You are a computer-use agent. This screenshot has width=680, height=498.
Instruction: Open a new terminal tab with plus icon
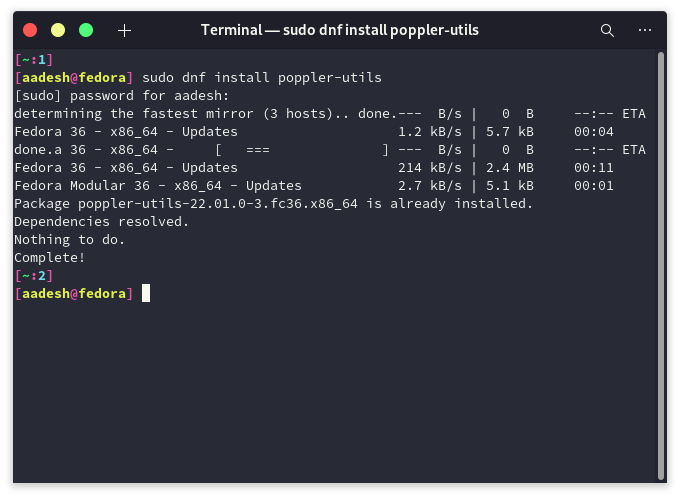pos(124,30)
